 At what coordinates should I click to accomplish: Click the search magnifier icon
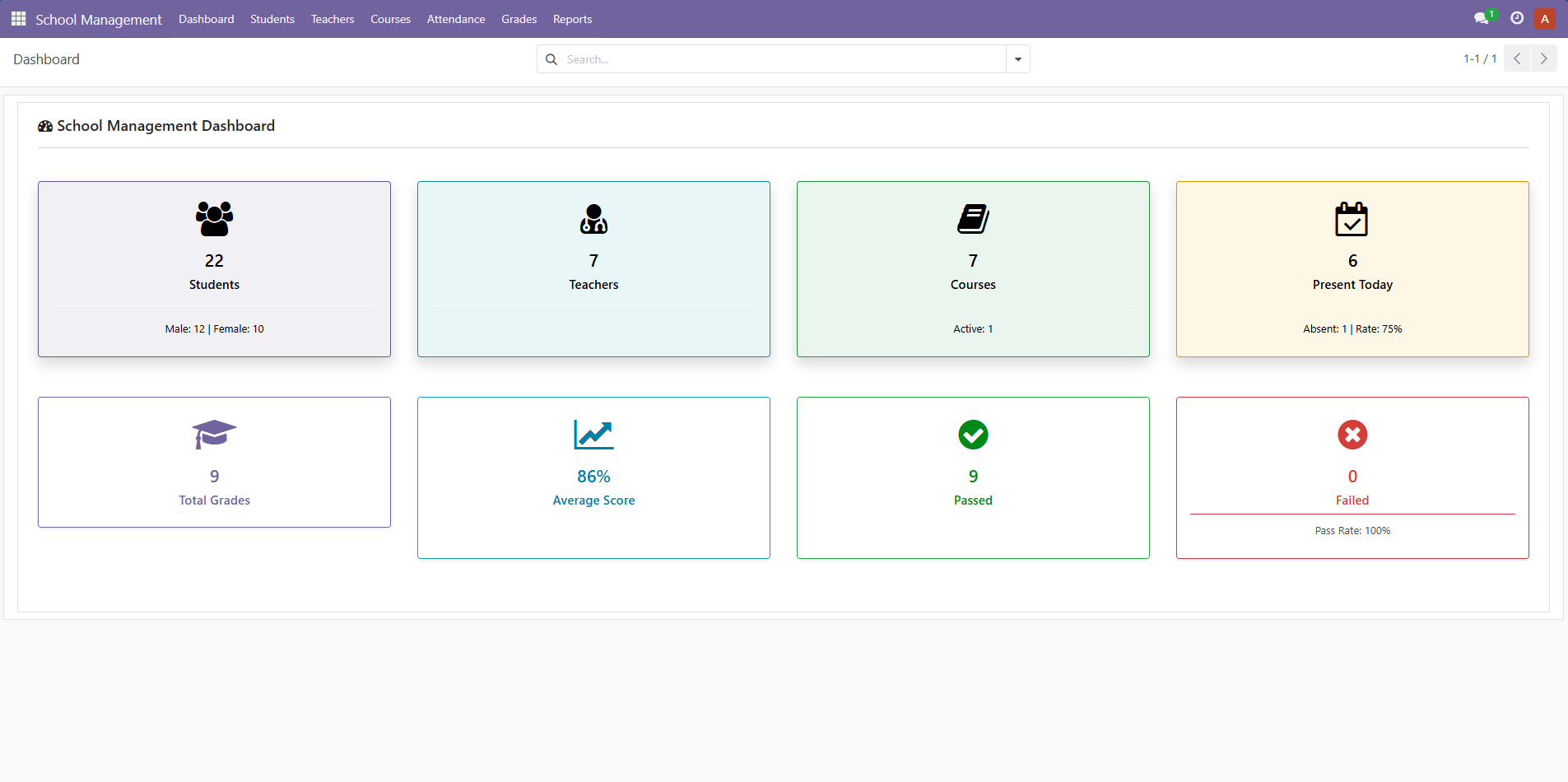(x=551, y=59)
